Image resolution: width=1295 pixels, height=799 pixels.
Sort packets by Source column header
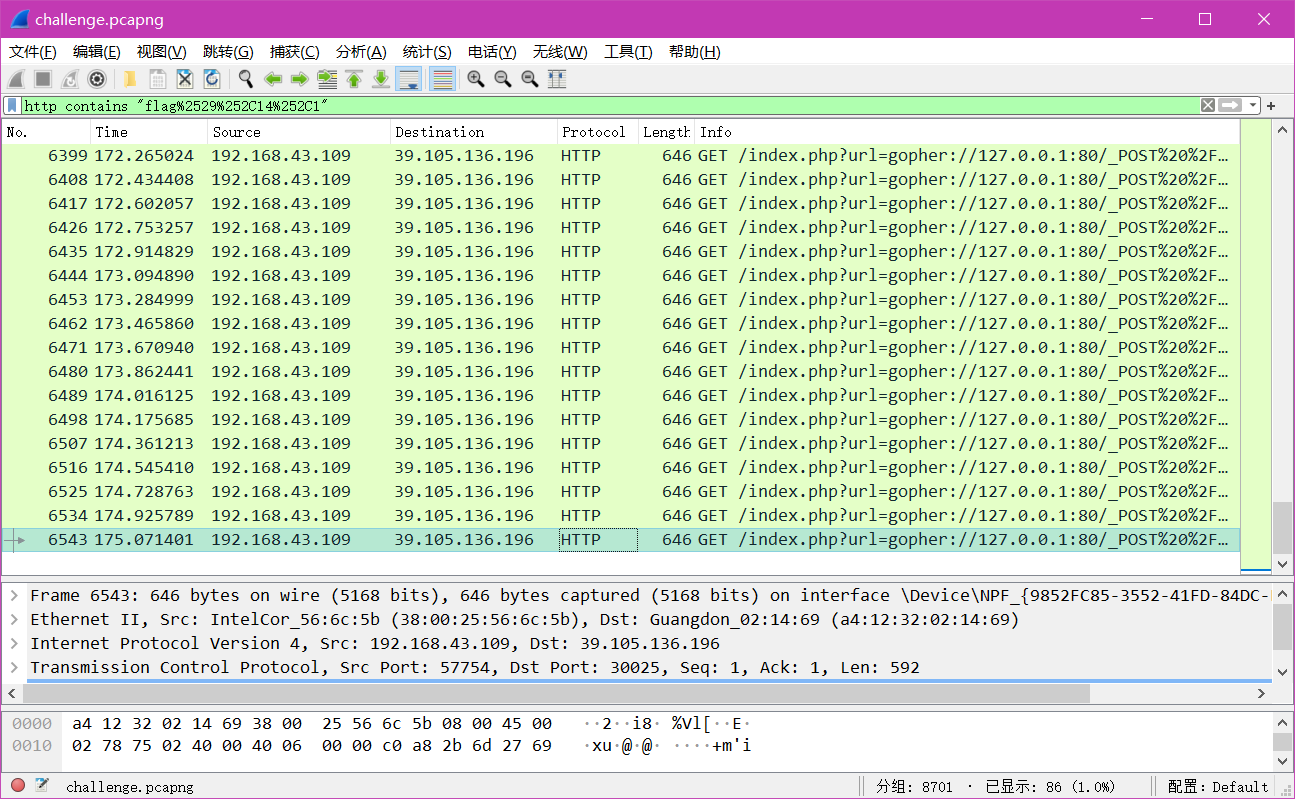tap(299, 132)
